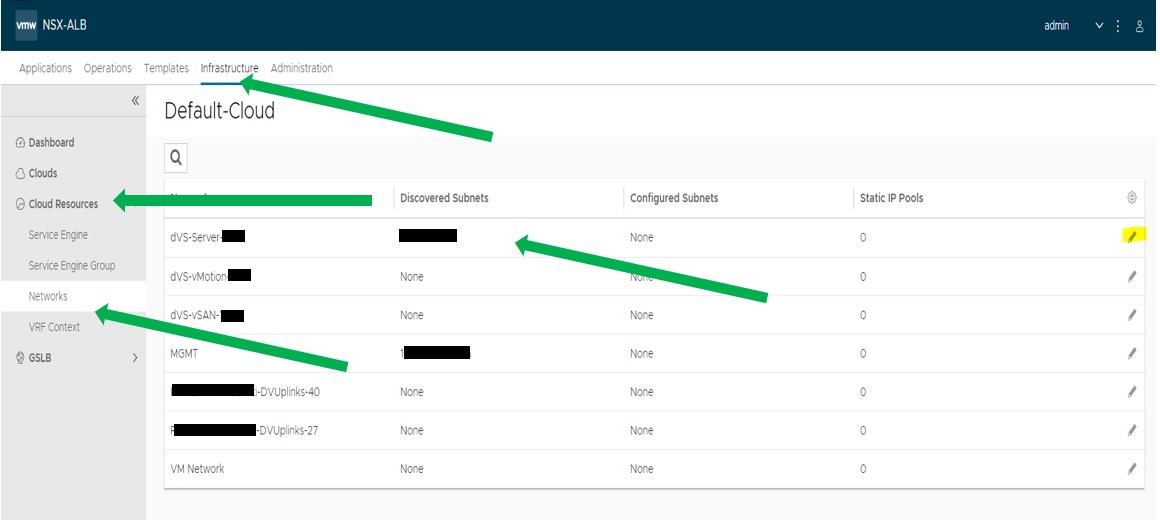This screenshot has width=1160, height=520.
Task: Click the search magnifier button
Action: point(176,158)
